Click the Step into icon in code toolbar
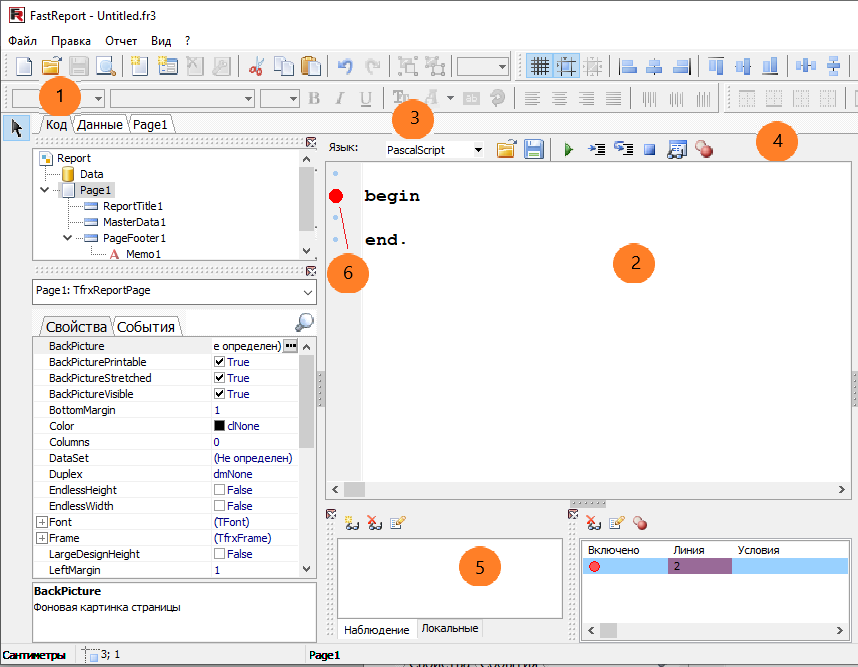This screenshot has width=858, height=667. (596, 149)
